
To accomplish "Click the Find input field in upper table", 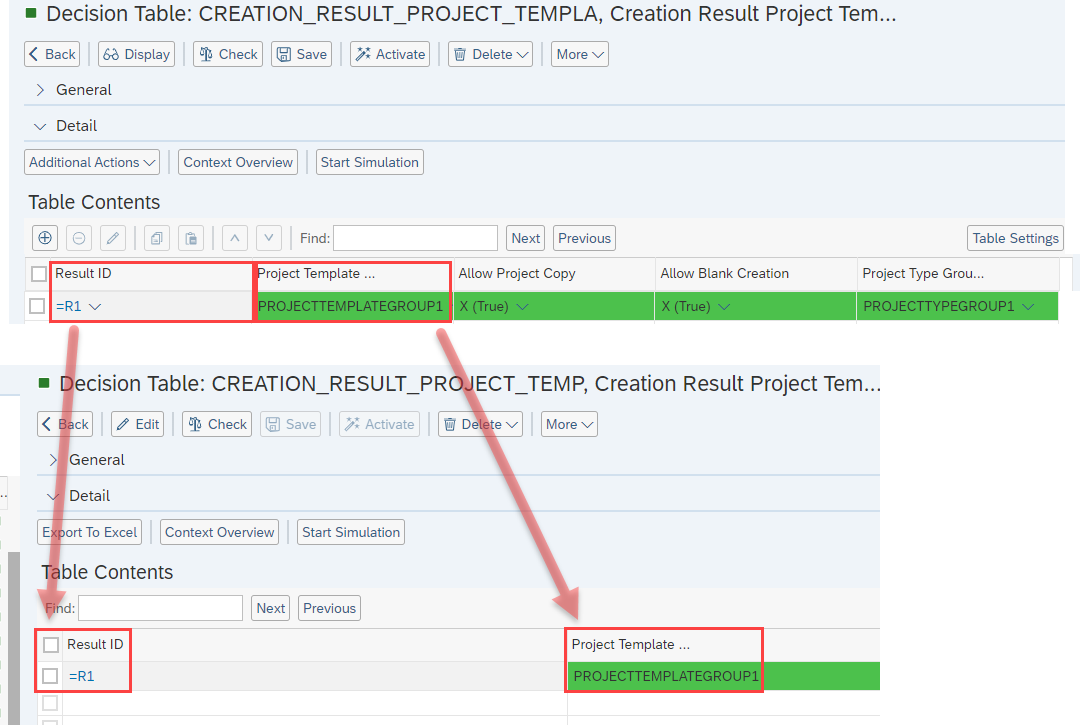I will tap(415, 238).
